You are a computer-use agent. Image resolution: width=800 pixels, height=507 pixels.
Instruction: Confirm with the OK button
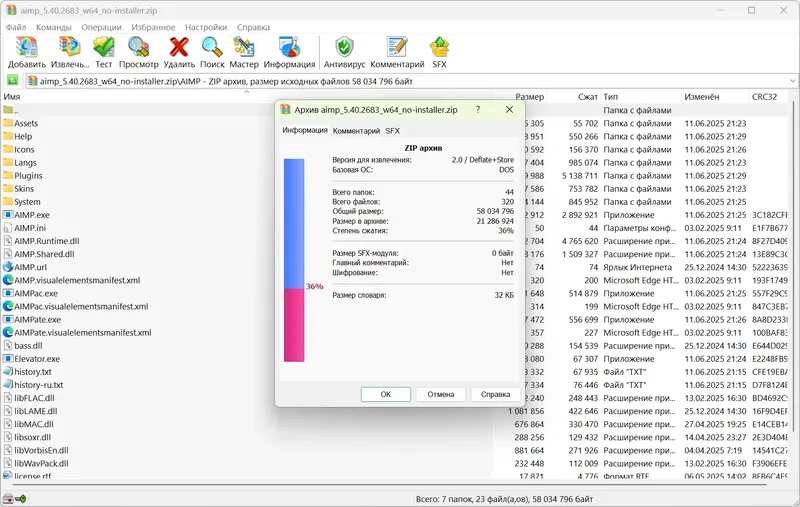pos(386,394)
